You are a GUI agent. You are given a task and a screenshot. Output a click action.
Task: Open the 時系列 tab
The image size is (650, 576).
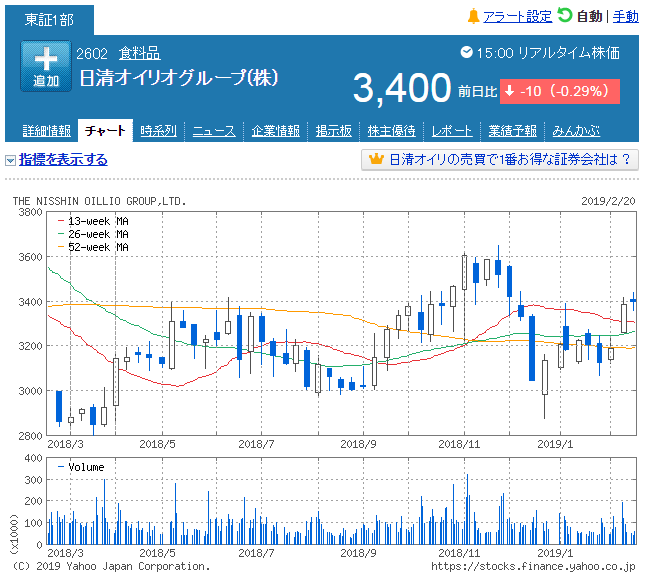point(158,131)
